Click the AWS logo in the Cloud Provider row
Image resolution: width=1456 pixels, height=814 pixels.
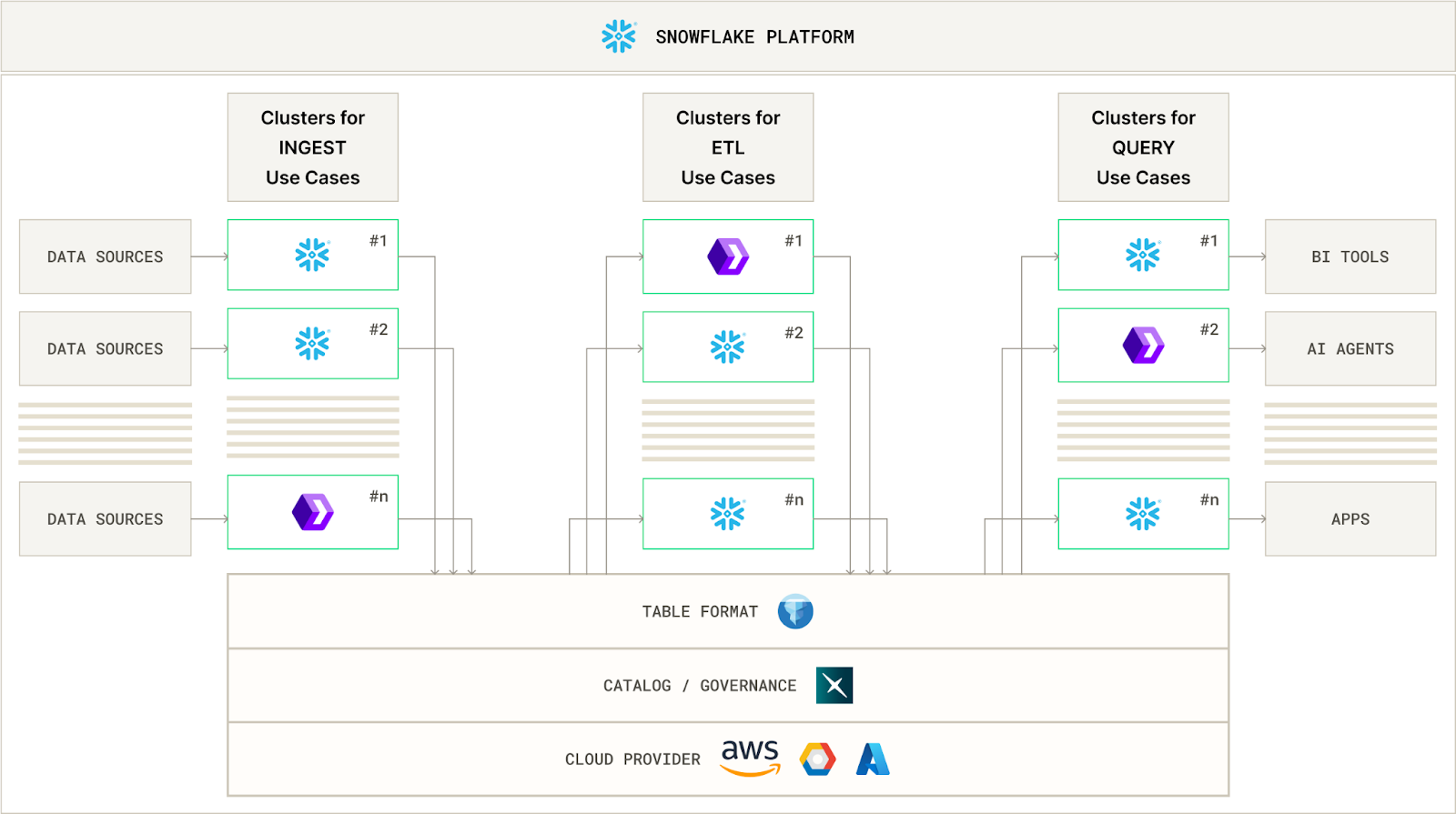pyautogui.click(x=751, y=758)
